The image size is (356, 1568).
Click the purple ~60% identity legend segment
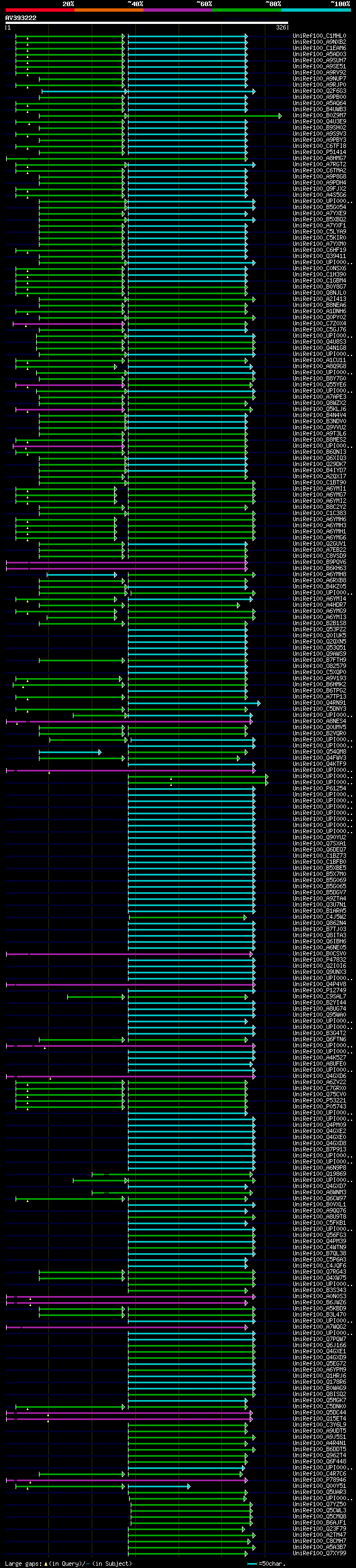[x=179, y=10]
